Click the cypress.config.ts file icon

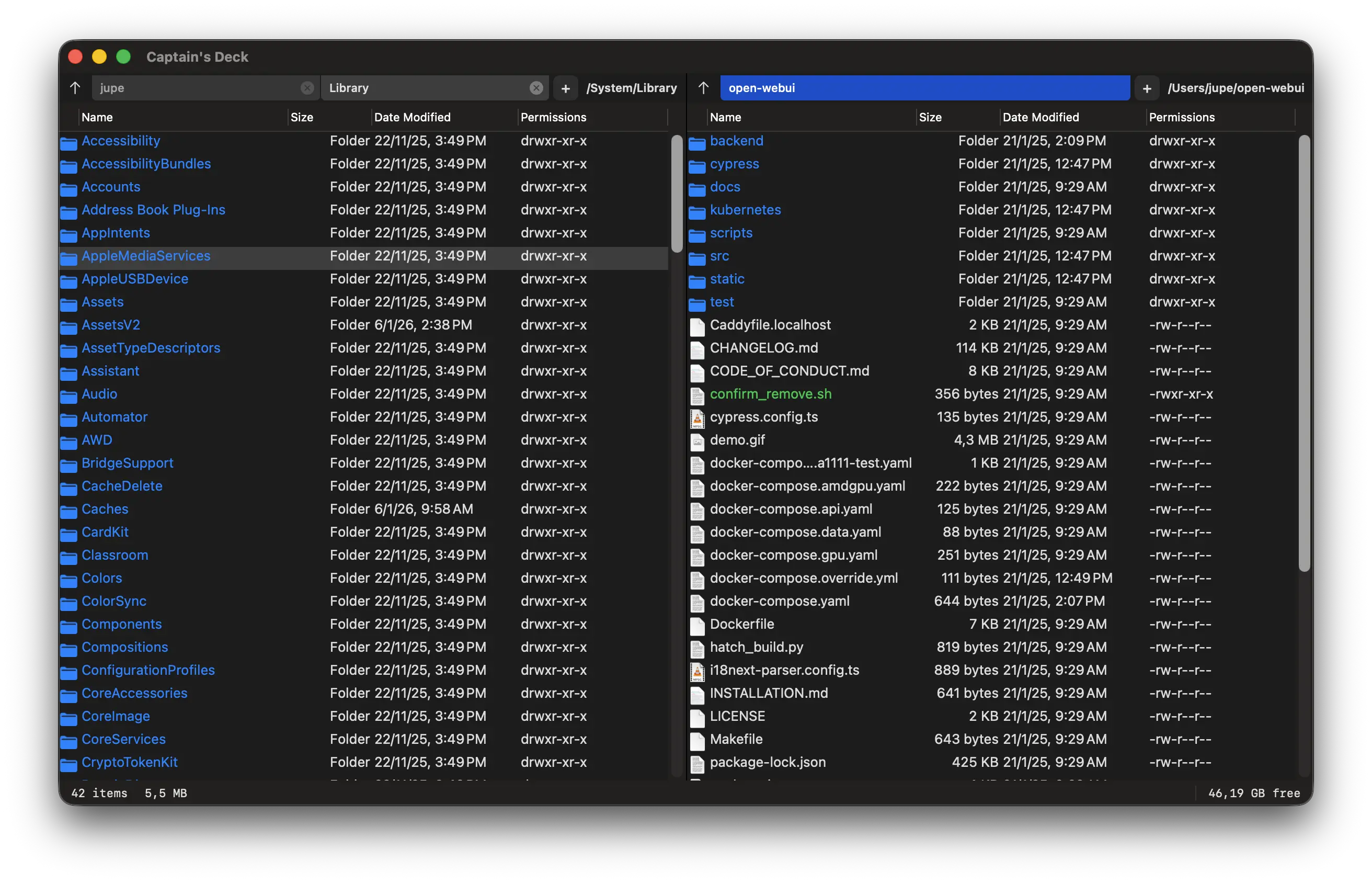(x=697, y=418)
